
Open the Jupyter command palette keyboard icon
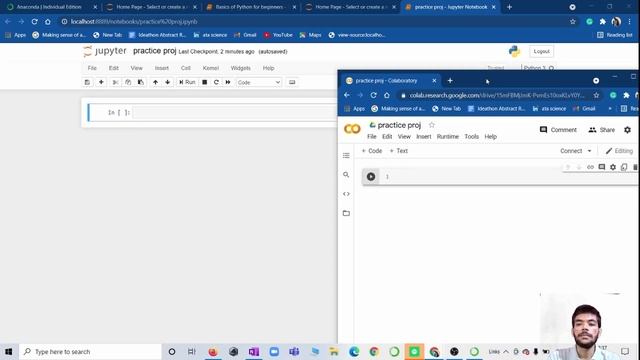pos(292,82)
